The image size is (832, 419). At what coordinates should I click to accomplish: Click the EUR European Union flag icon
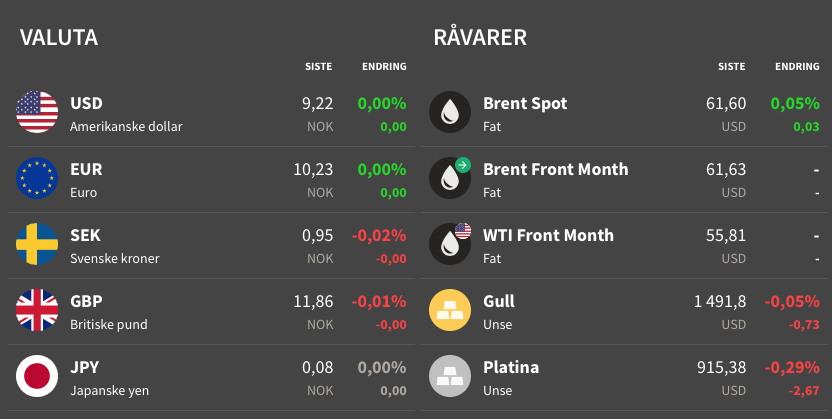pyautogui.click(x=37, y=178)
